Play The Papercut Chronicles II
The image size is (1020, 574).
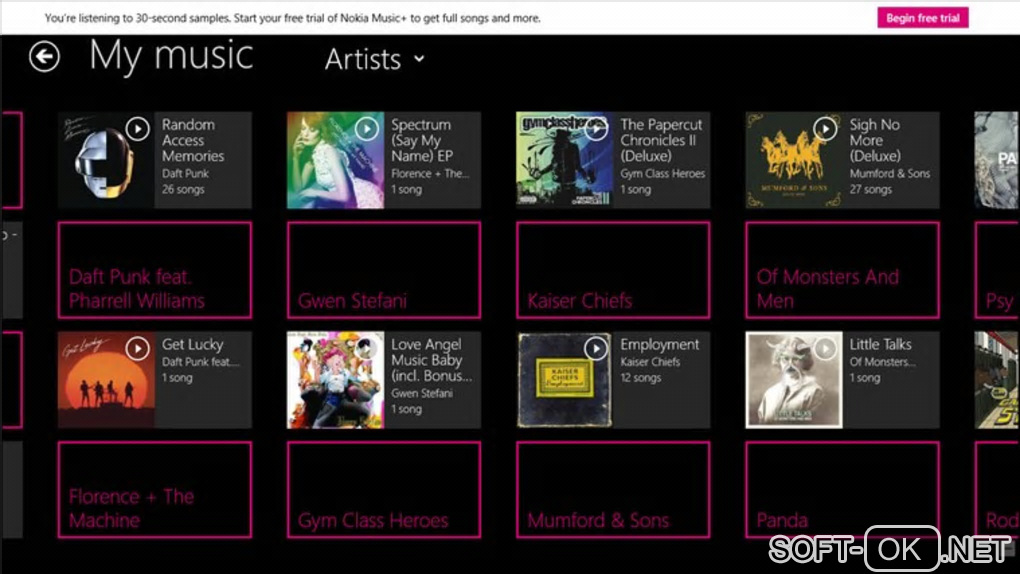(596, 129)
